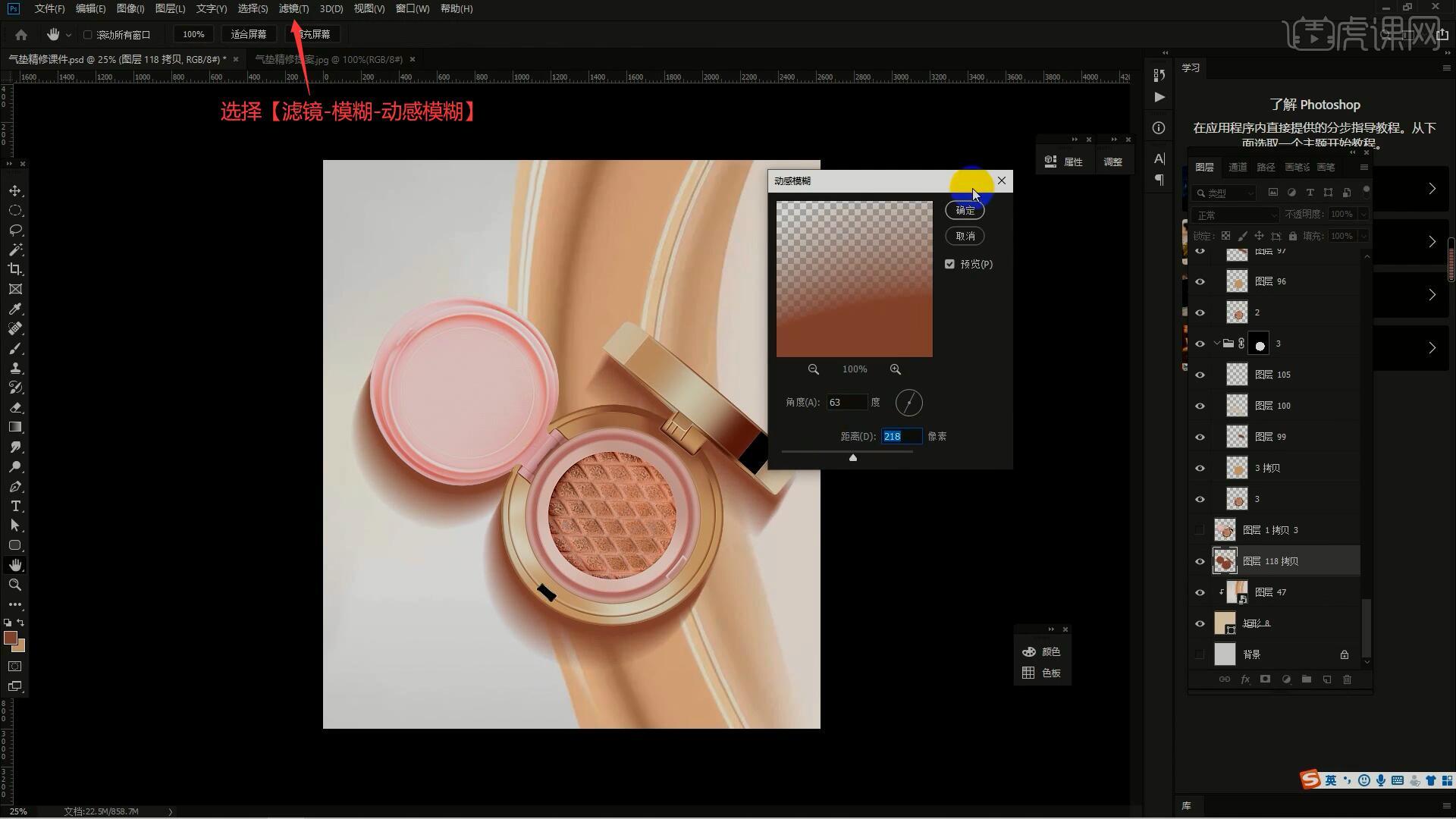Select the Crop tool

coord(15,269)
